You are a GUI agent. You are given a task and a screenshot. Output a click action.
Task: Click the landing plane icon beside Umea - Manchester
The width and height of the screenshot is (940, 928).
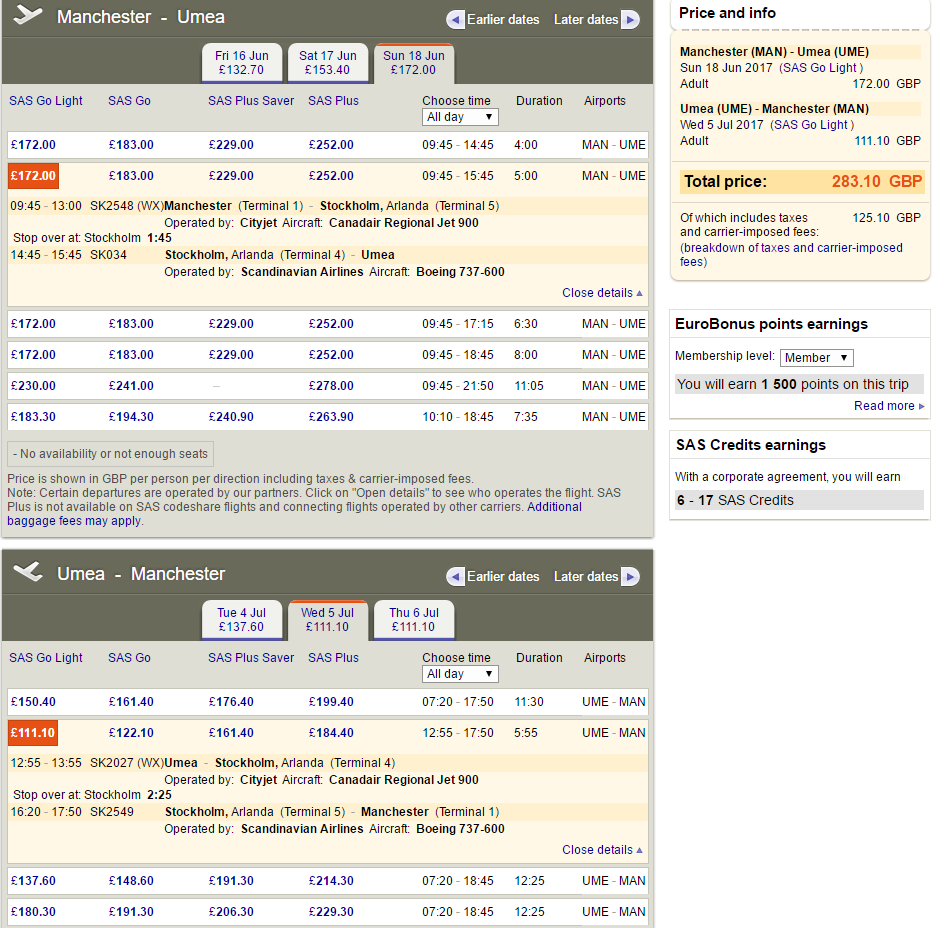pyautogui.click(x=28, y=572)
